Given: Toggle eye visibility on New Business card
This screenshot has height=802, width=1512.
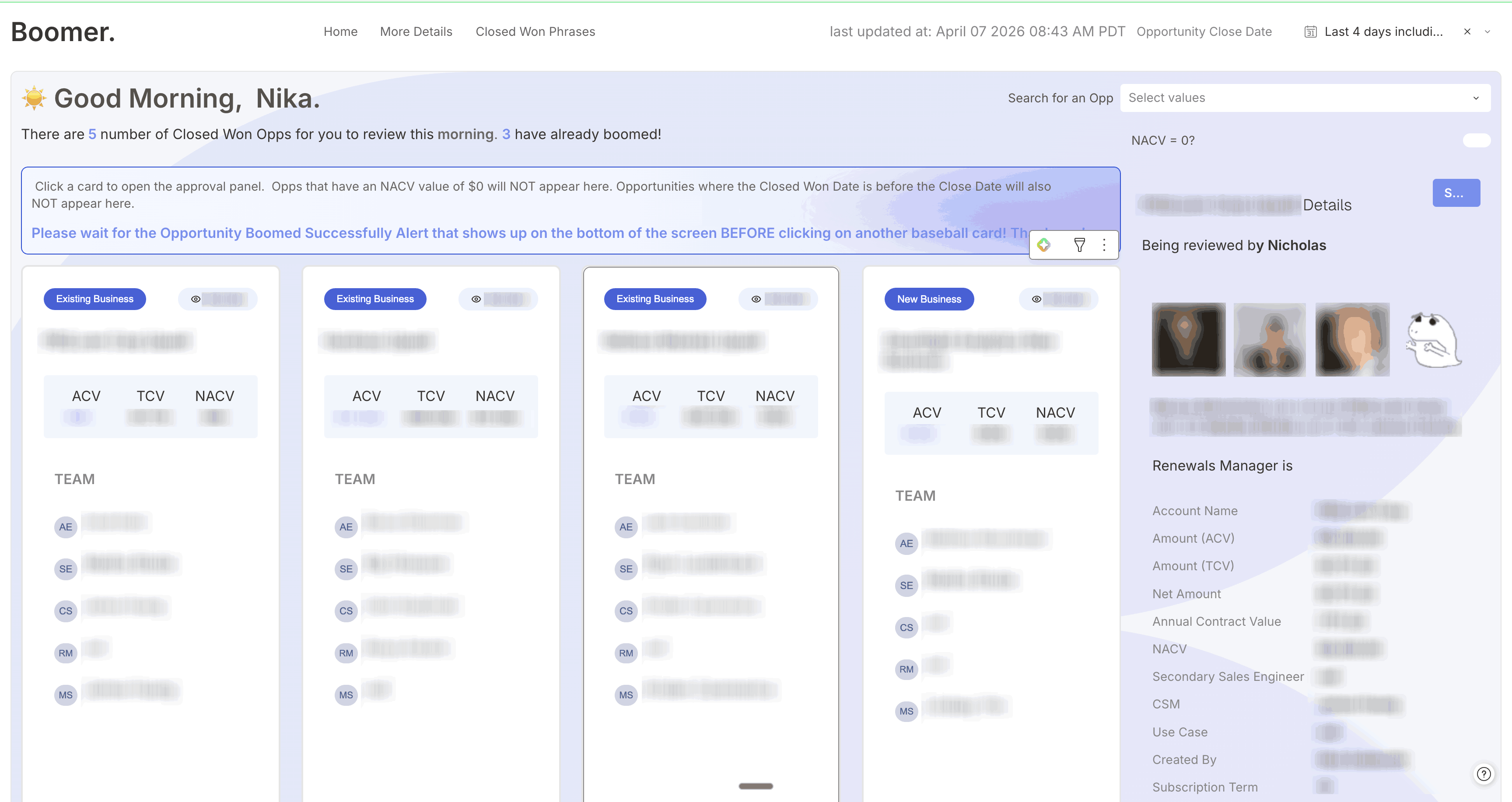Looking at the screenshot, I should click(1036, 299).
